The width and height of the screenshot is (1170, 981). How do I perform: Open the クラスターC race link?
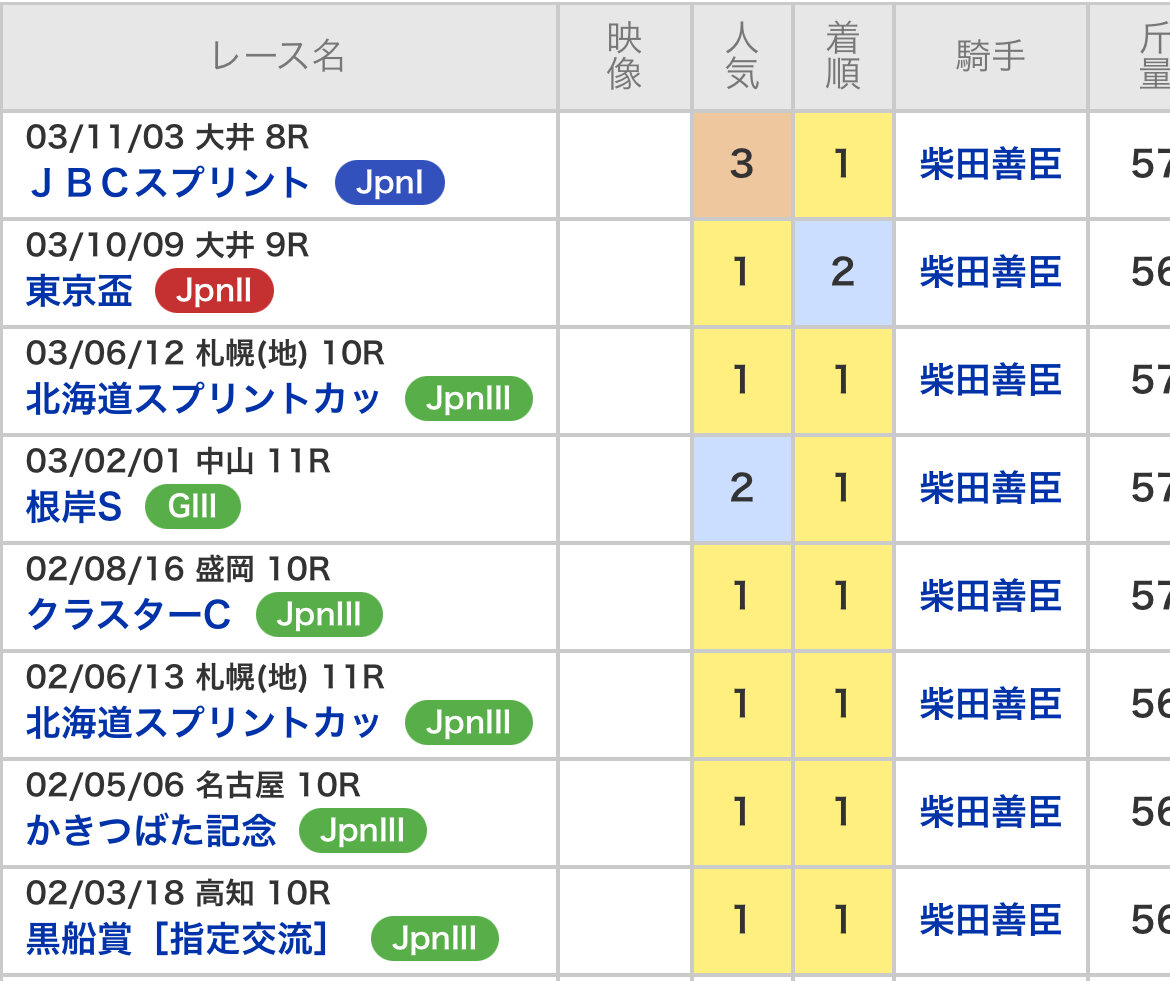[129, 615]
